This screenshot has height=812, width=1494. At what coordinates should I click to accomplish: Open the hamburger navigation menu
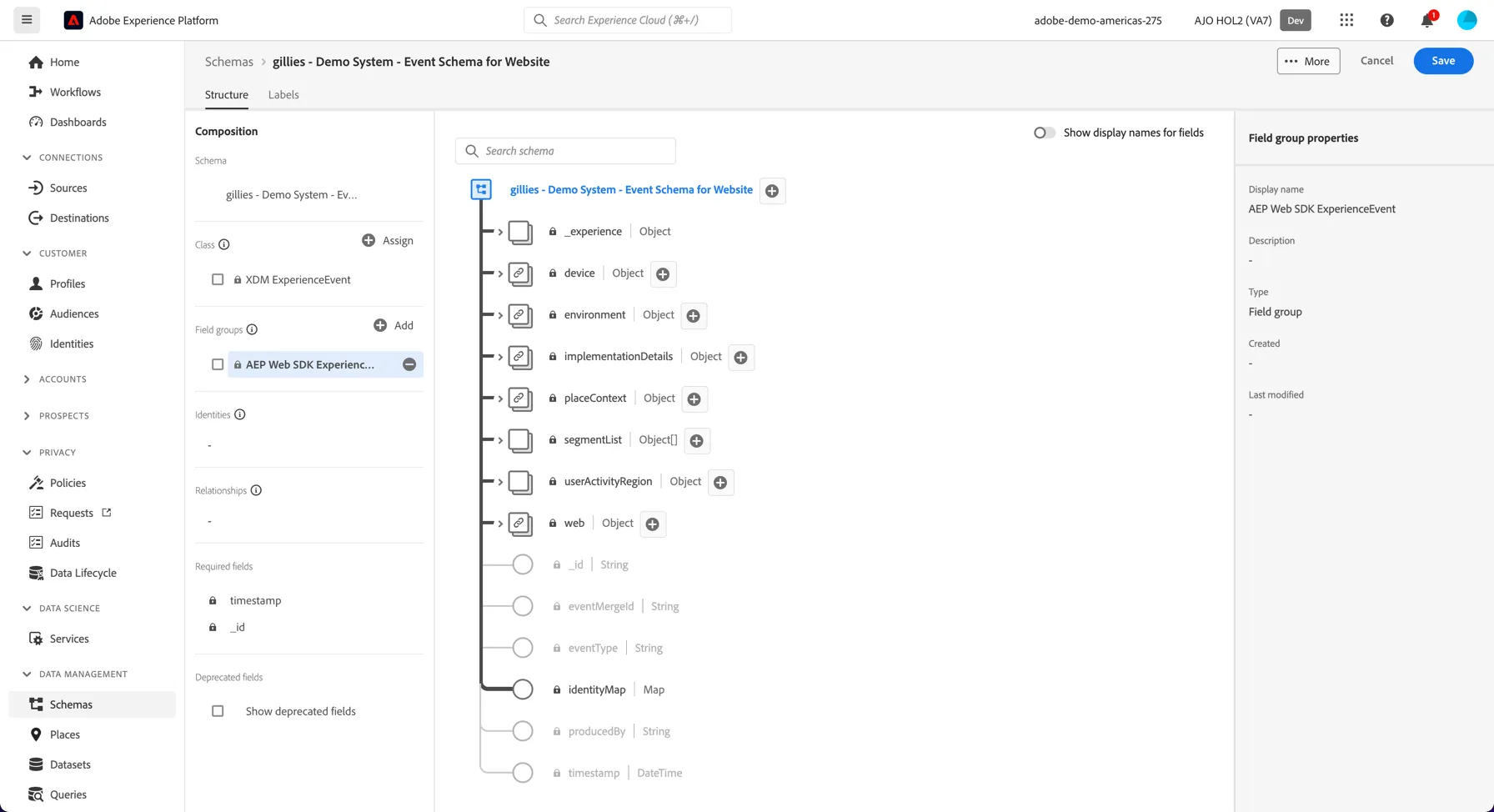click(27, 20)
